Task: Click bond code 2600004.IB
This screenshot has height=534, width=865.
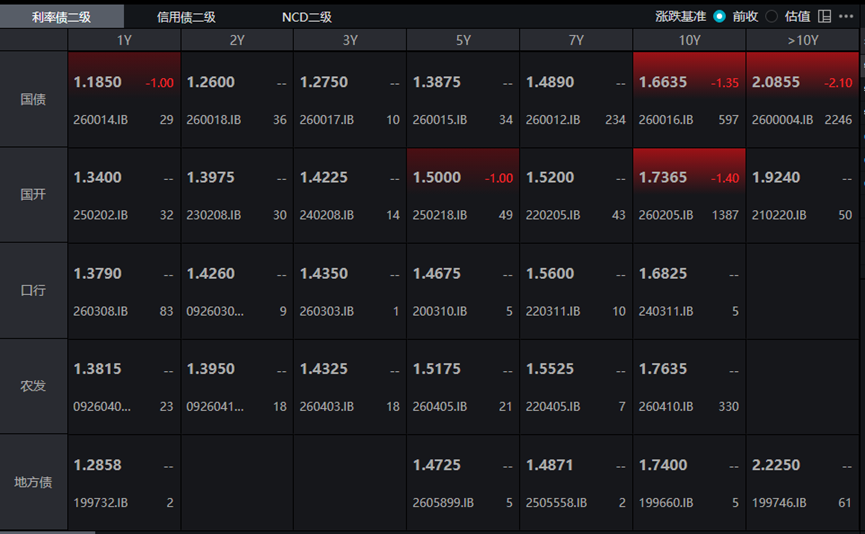Action: click(x=782, y=120)
